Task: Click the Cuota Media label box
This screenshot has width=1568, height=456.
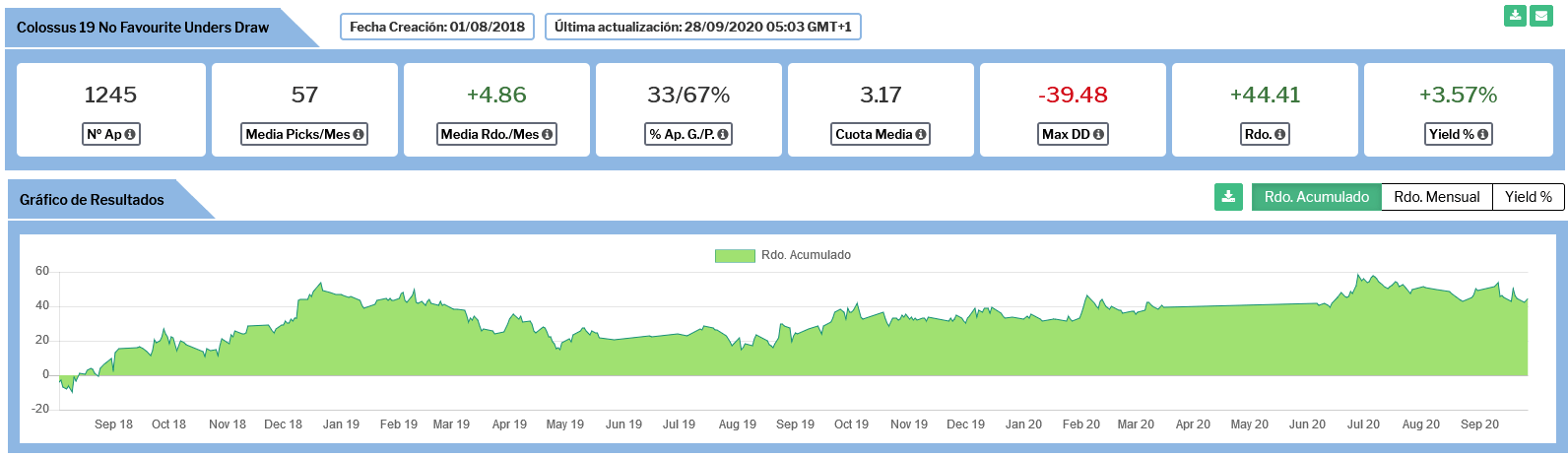Action: coord(881,134)
